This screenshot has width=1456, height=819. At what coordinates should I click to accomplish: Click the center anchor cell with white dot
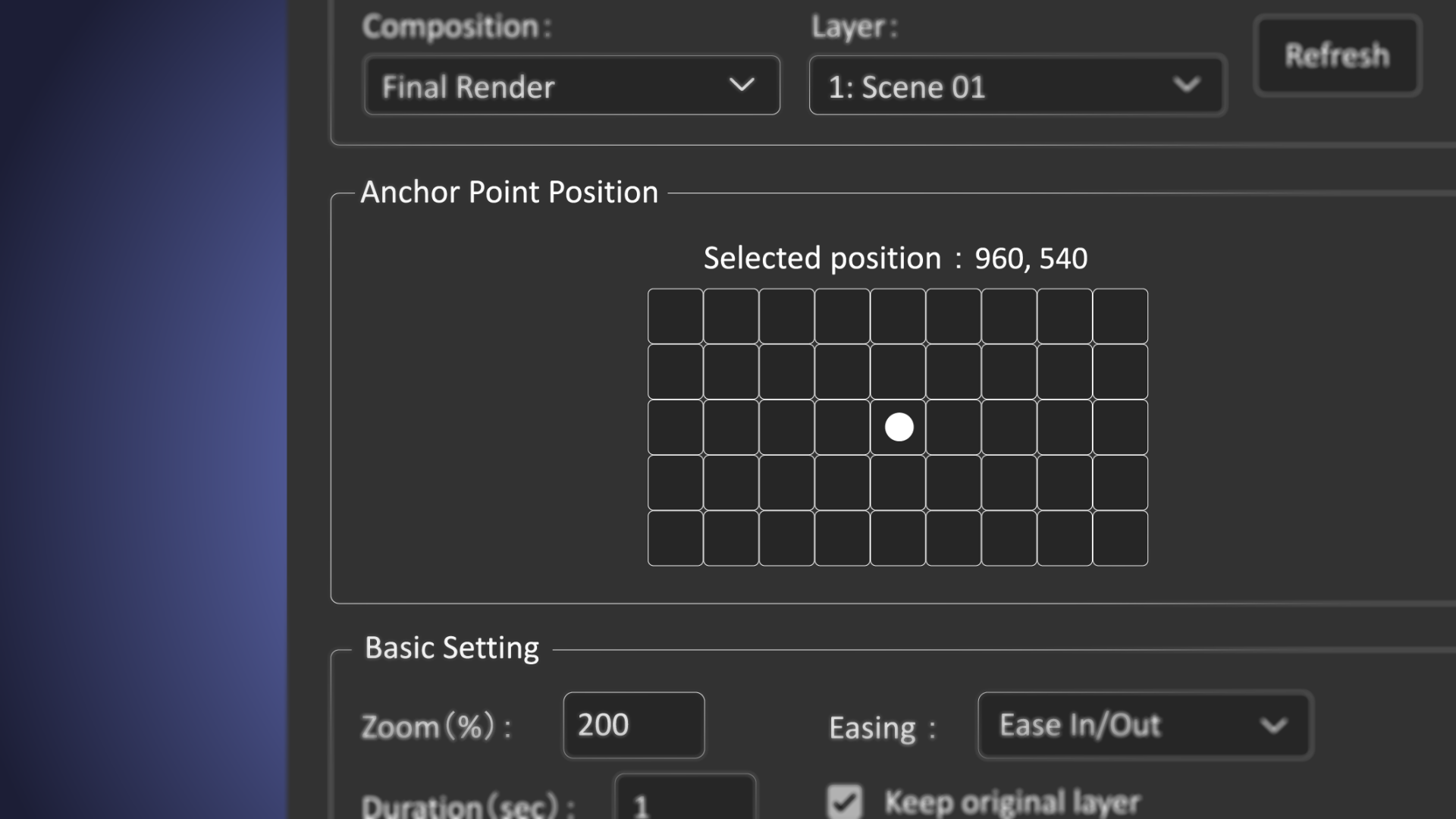(x=898, y=427)
